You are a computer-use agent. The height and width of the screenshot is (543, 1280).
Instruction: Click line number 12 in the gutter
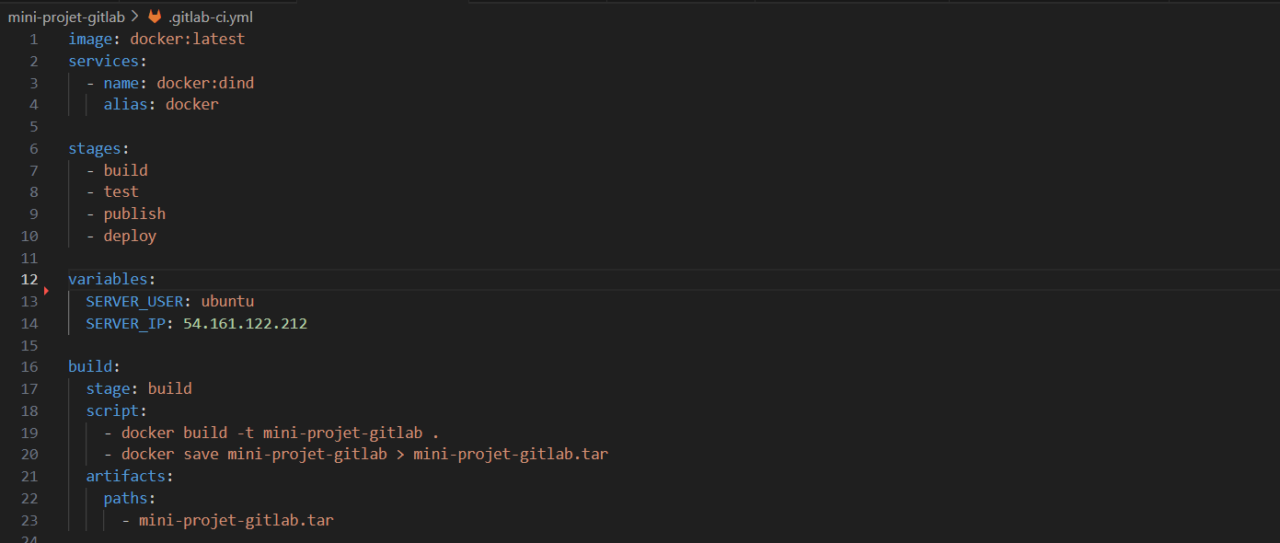click(29, 279)
